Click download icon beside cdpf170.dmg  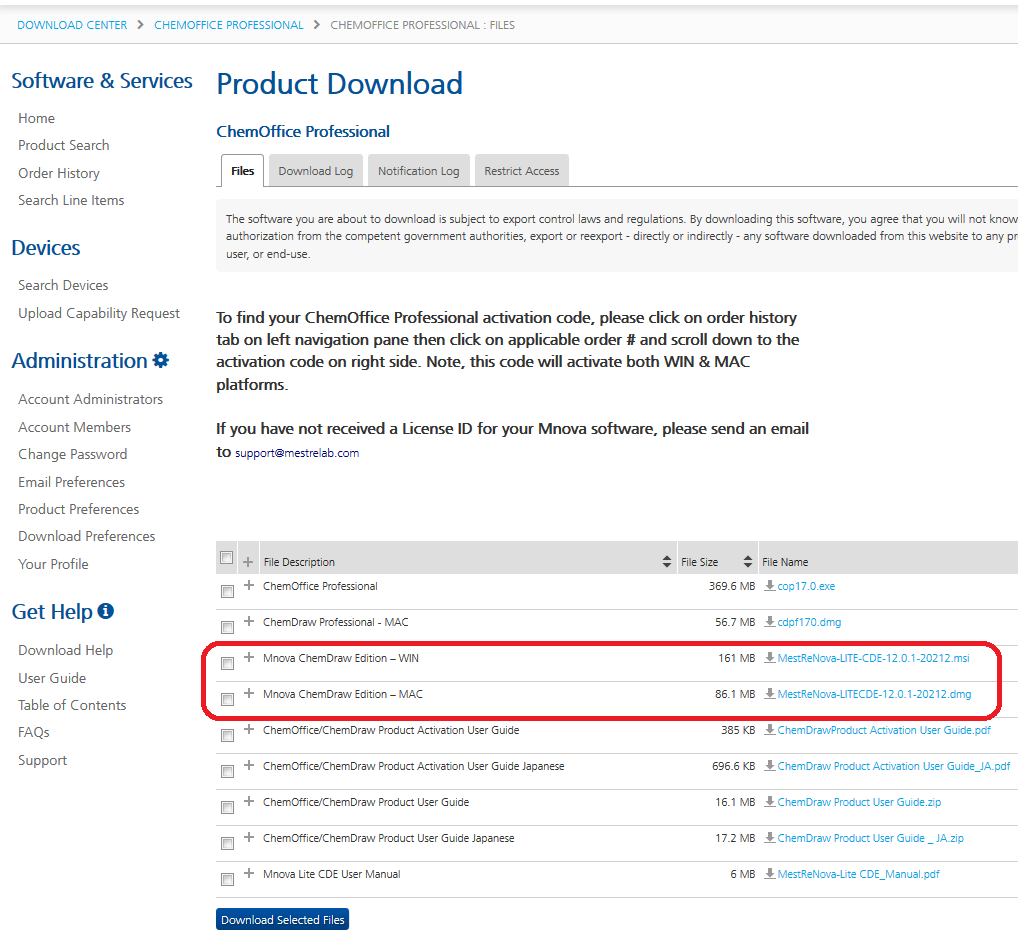click(x=769, y=622)
